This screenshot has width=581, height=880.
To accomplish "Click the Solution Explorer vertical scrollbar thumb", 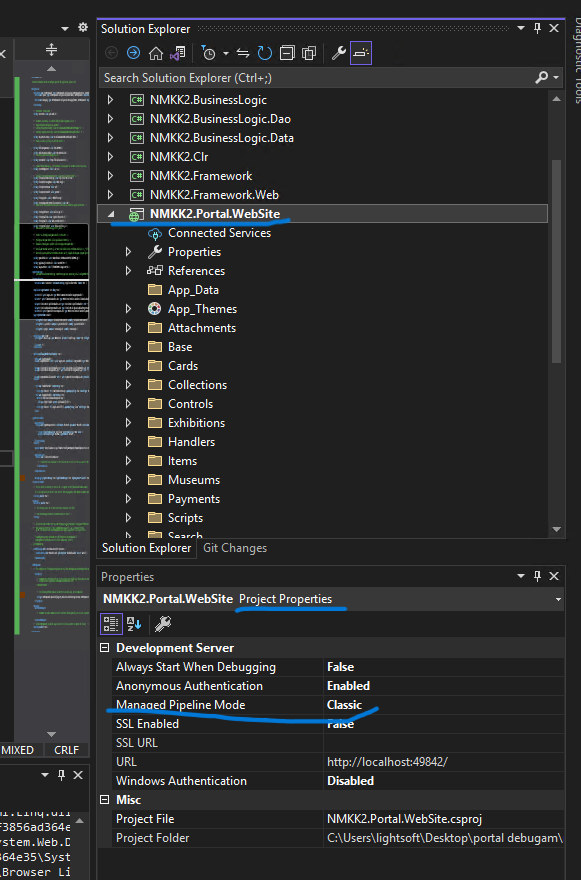I will (556, 261).
